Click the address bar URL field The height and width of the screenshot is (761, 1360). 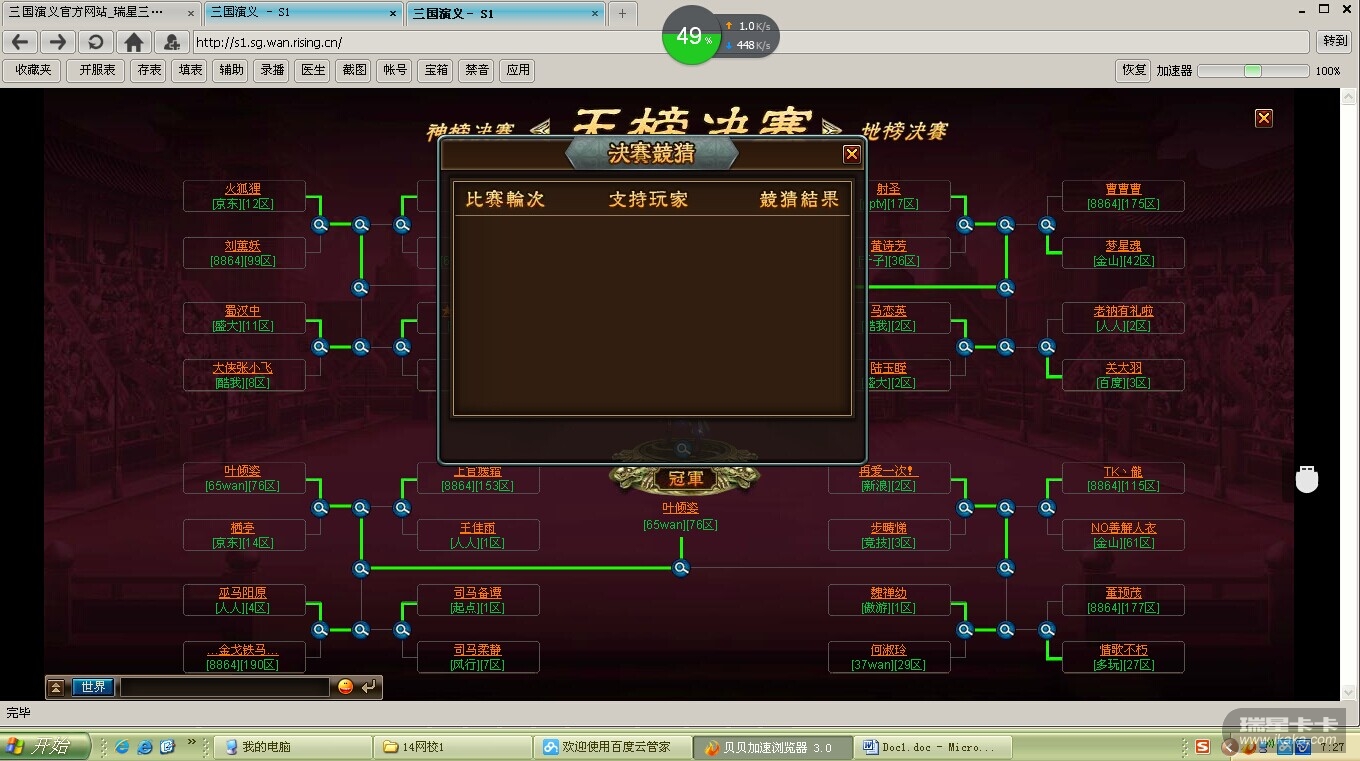[x=750, y=42]
